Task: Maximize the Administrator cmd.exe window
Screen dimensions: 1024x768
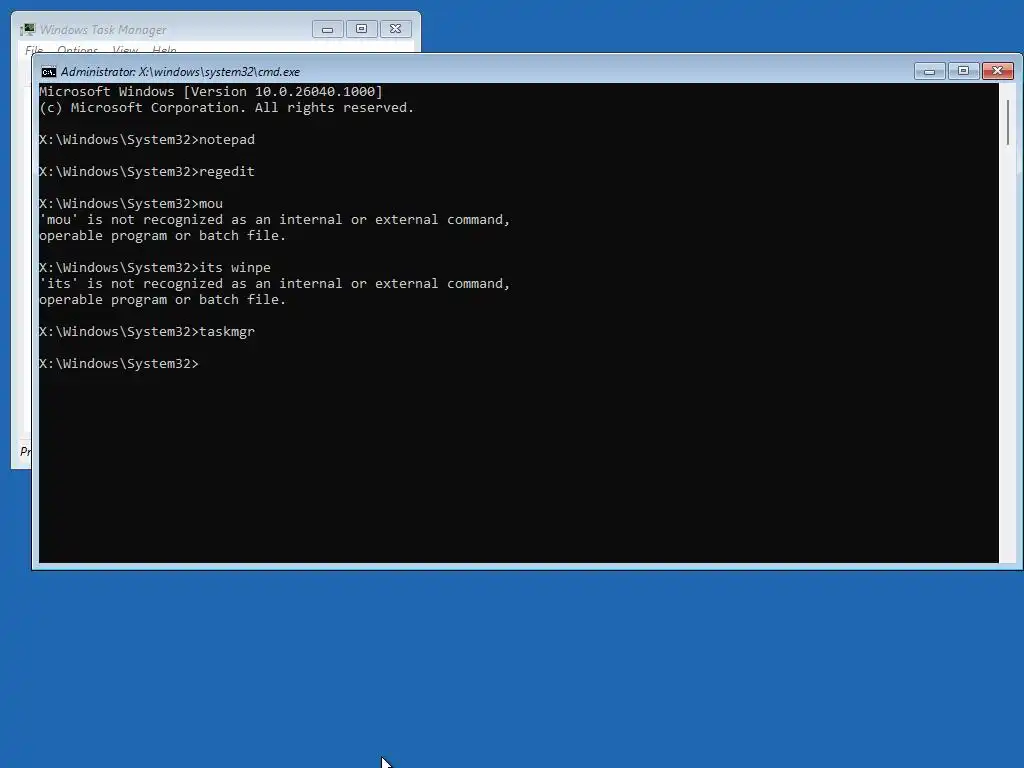Action: click(963, 71)
